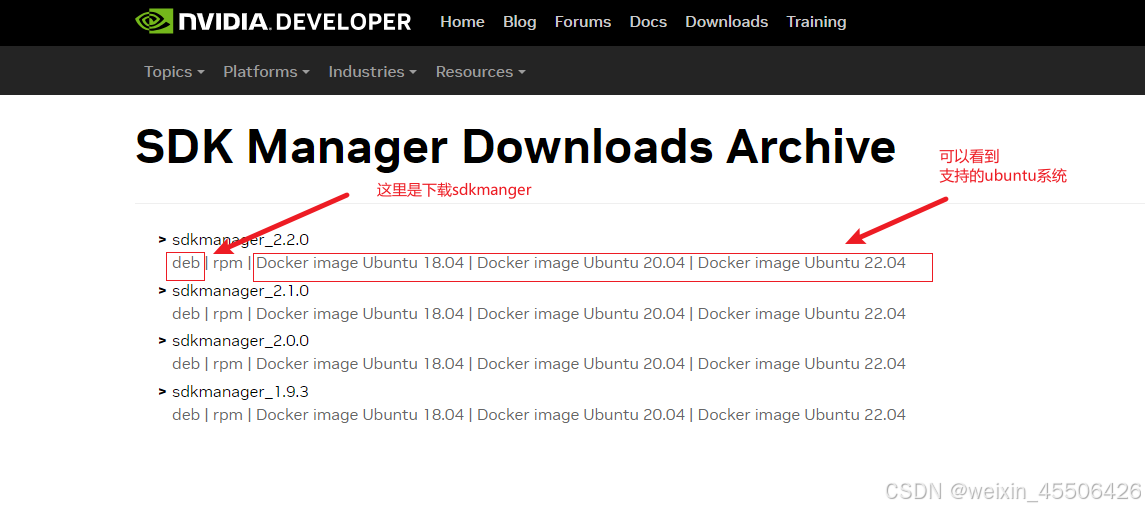The height and width of the screenshot is (511, 1145).
Task: Download deb for sdkmanager_2.0.0
Action: pos(185,364)
